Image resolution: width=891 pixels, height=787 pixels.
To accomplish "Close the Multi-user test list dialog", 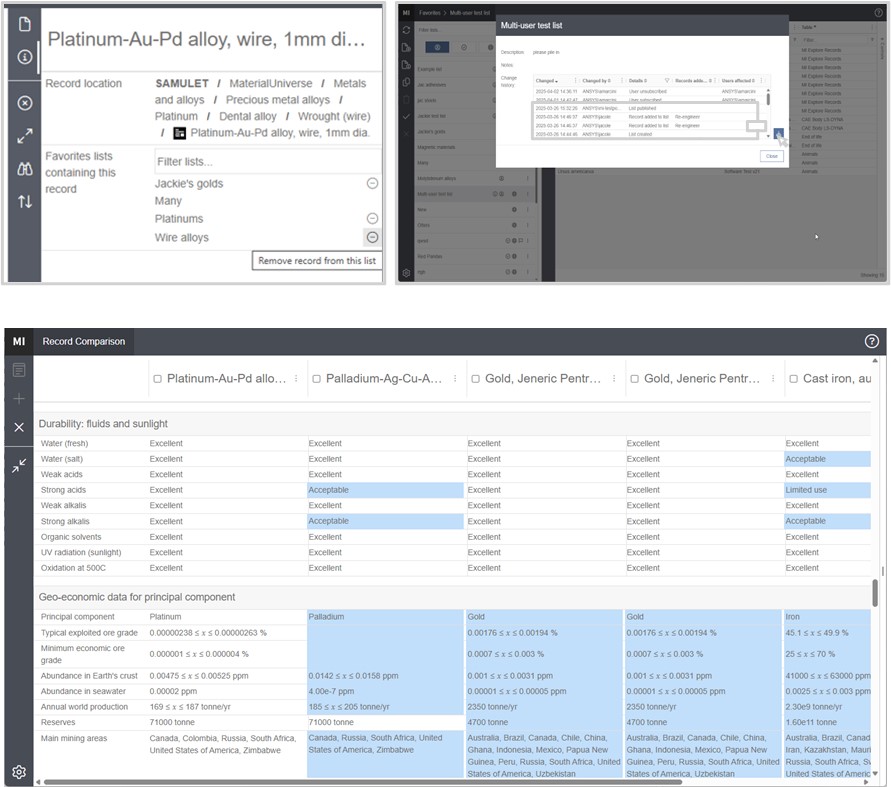I will 771,156.
